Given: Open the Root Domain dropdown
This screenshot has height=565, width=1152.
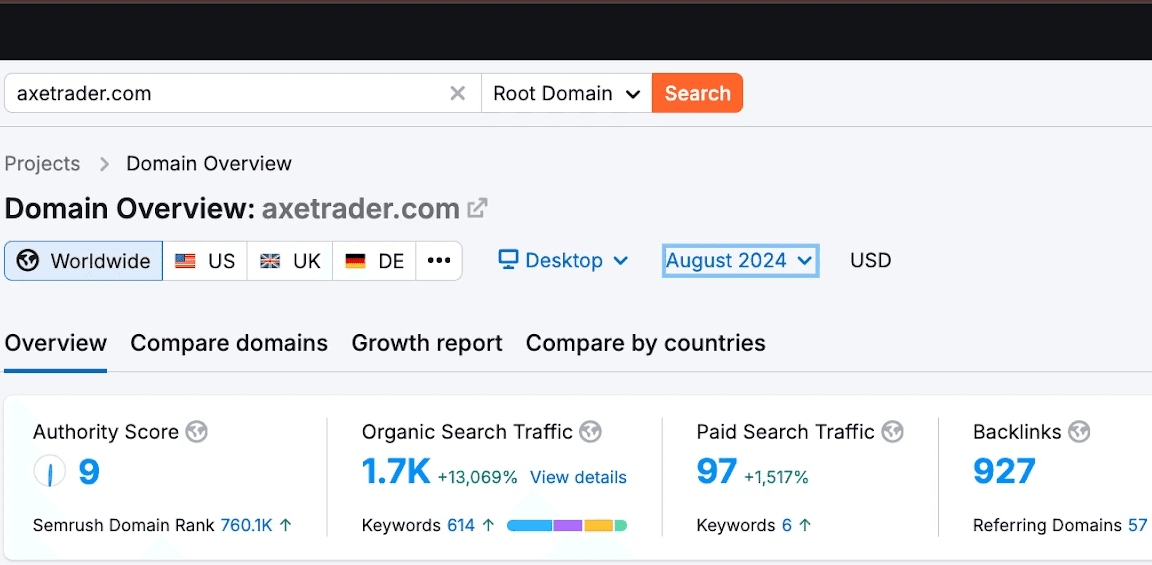Looking at the screenshot, I should (x=566, y=93).
